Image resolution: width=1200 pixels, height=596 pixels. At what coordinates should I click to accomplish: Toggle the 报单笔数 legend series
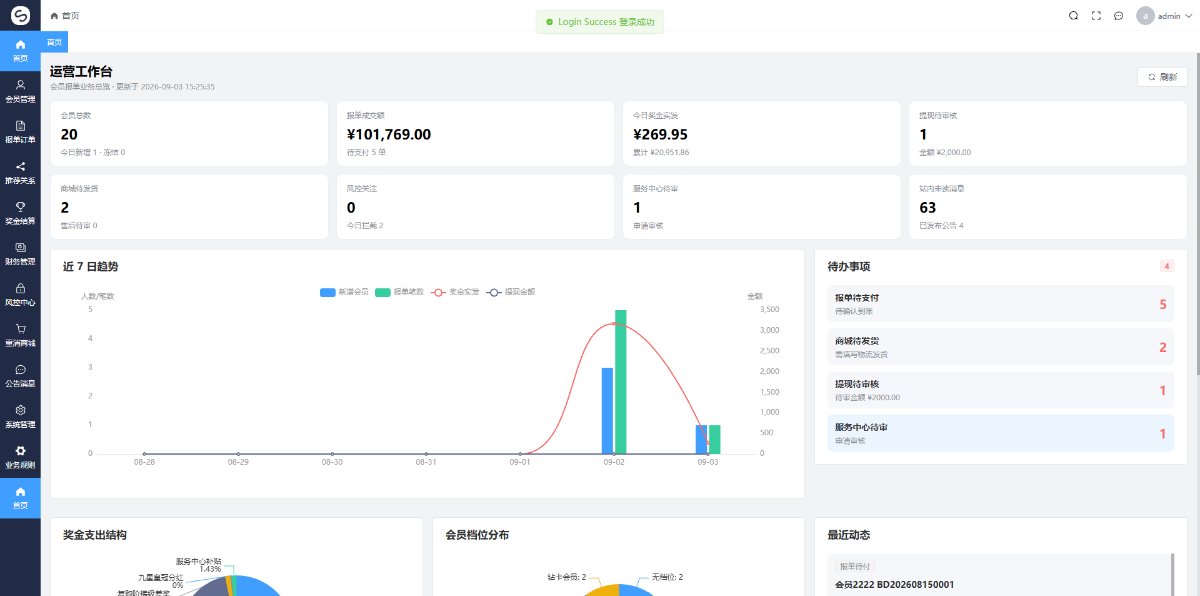[400, 292]
